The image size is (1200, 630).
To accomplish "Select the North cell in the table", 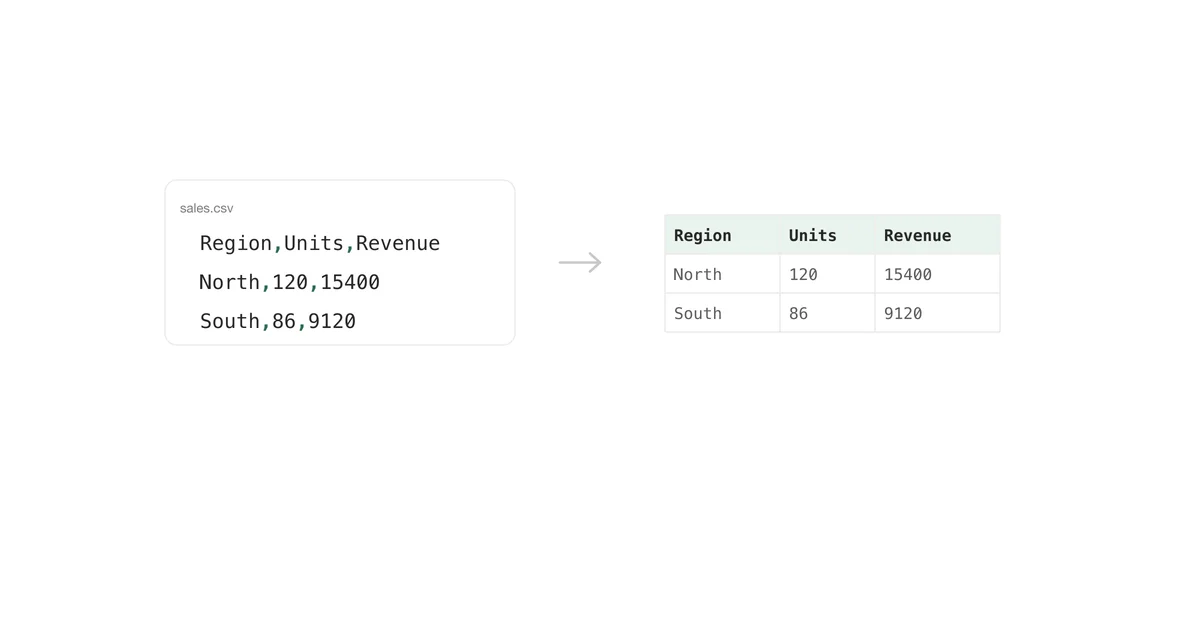I will point(722,274).
